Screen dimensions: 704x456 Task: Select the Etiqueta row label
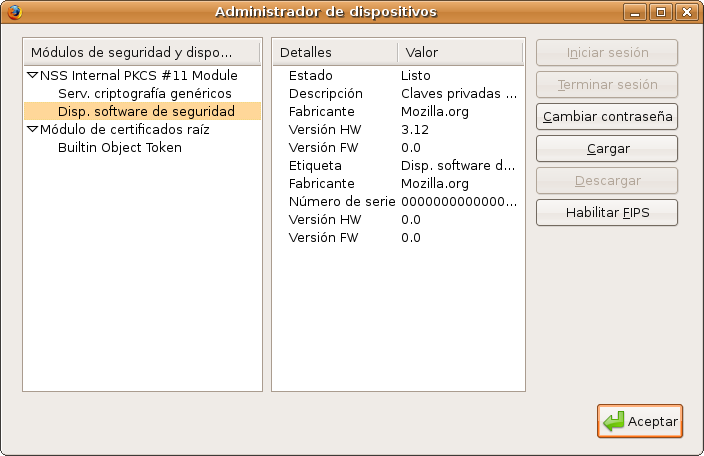coord(315,165)
